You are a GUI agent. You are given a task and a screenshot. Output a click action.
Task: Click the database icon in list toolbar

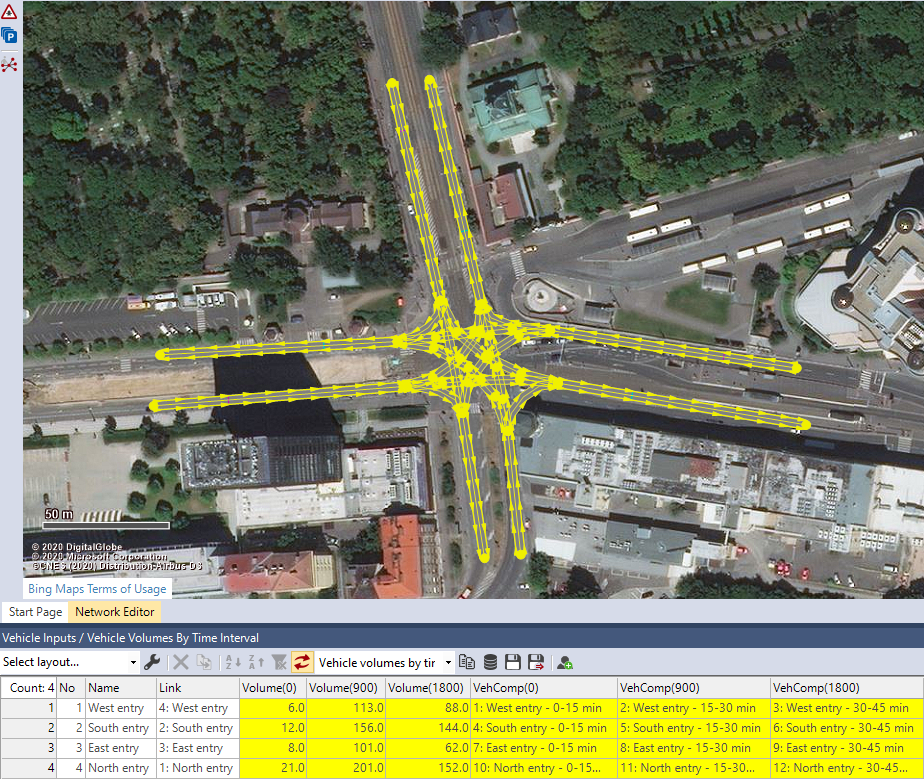point(489,661)
